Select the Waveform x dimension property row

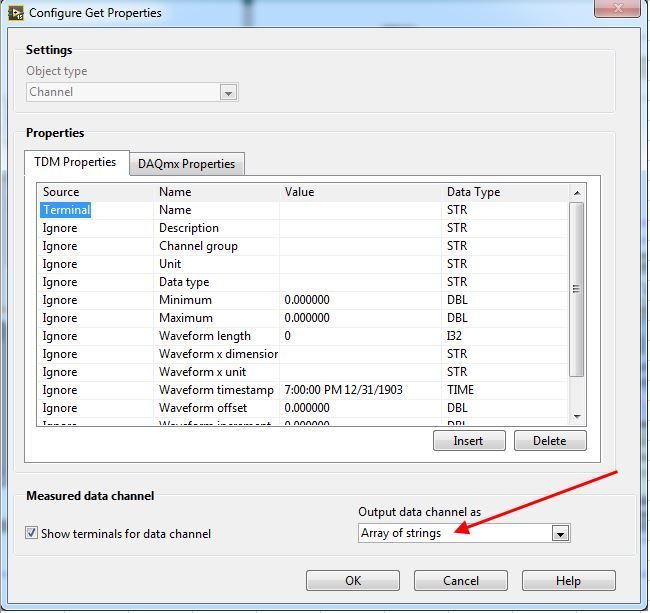[303, 354]
